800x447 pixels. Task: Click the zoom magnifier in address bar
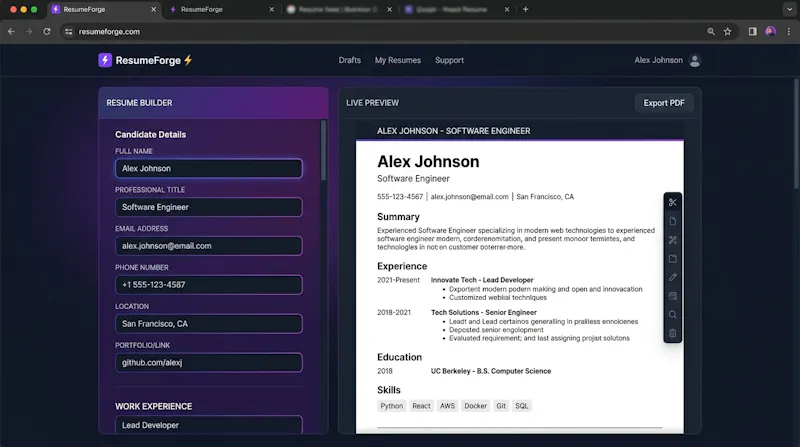point(711,32)
